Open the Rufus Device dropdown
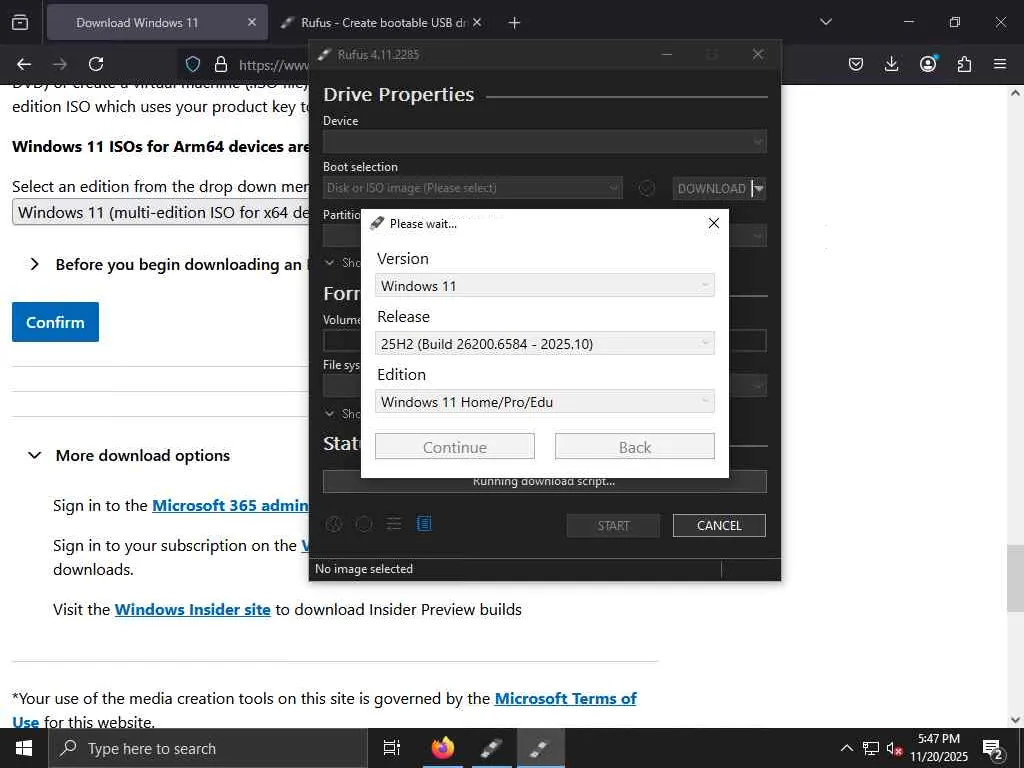The image size is (1024, 768). pyautogui.click(x=545, y=142)
